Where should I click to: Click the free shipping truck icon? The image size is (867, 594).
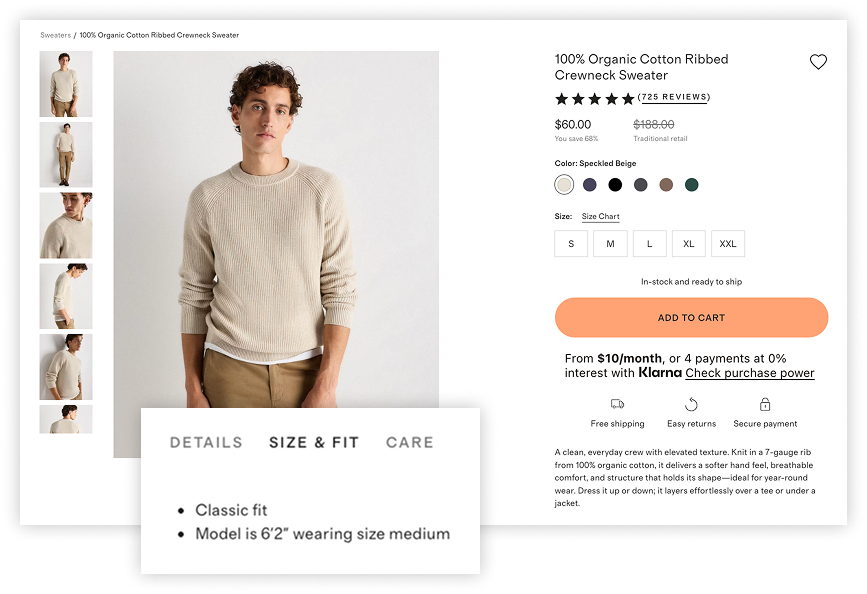click(x=617, y=406)
